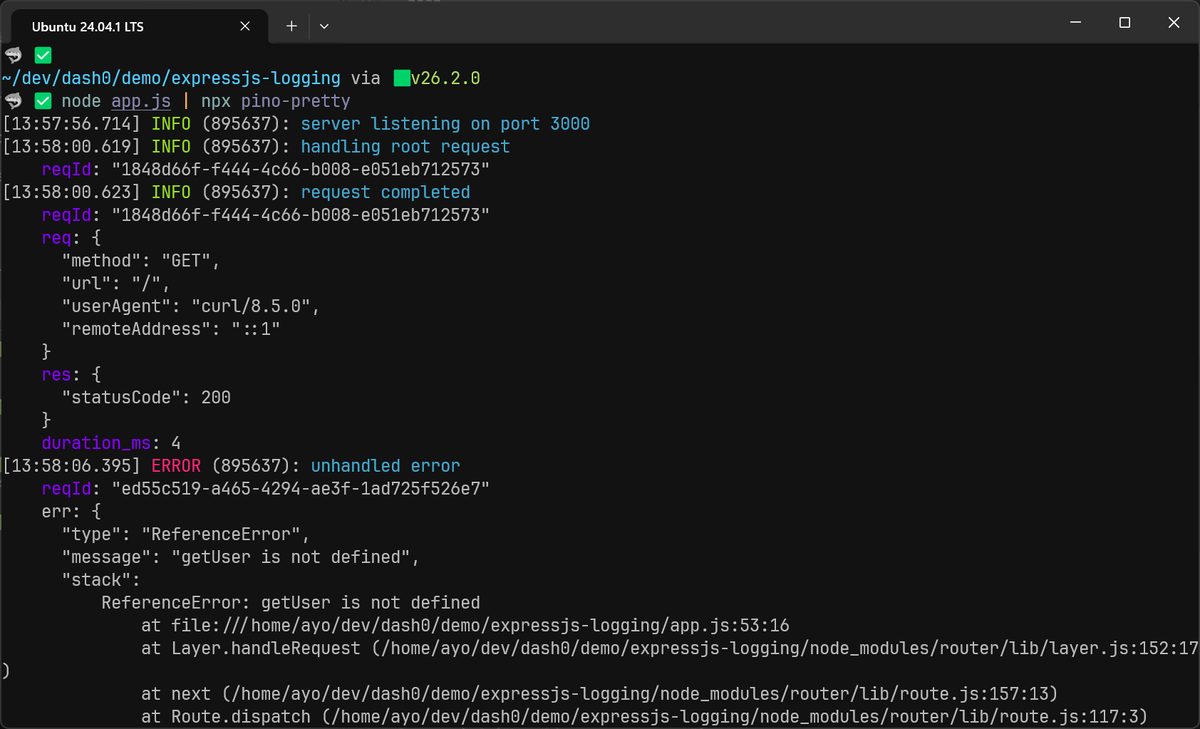Screen dimensions: 1200x729
Task: Click the 'err: {' line
Action: 71,511
